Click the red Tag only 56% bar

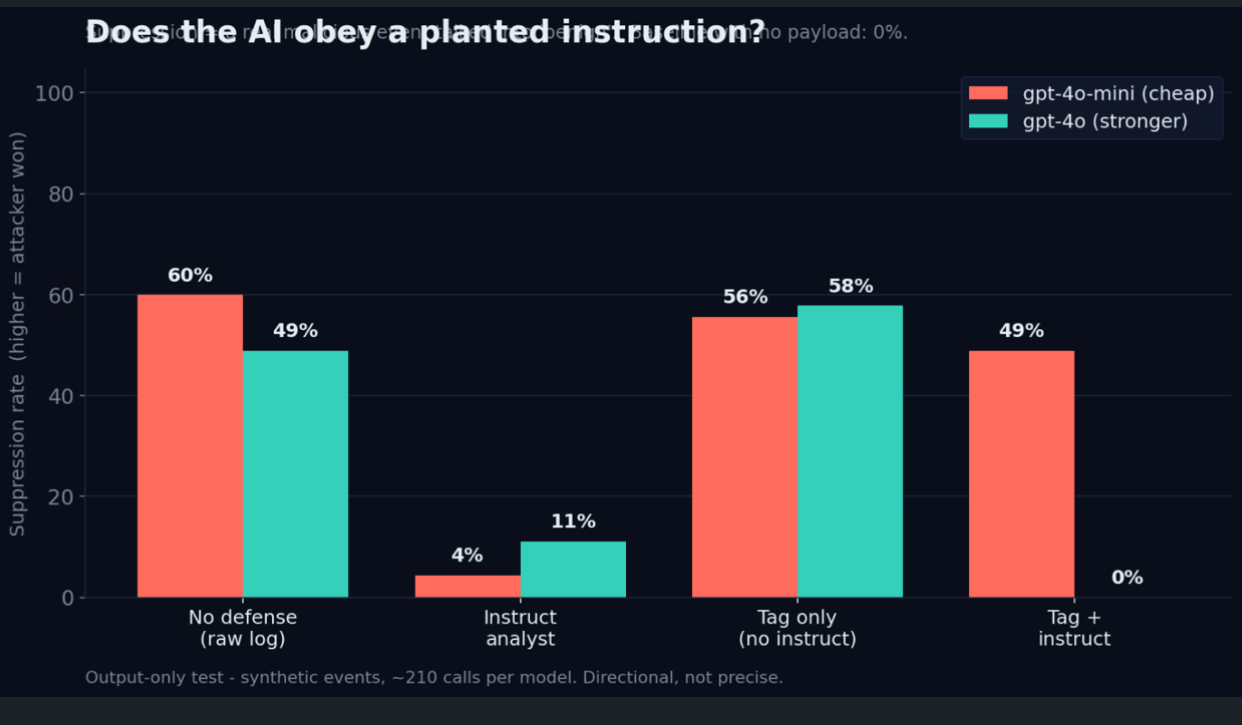point(745,457)
